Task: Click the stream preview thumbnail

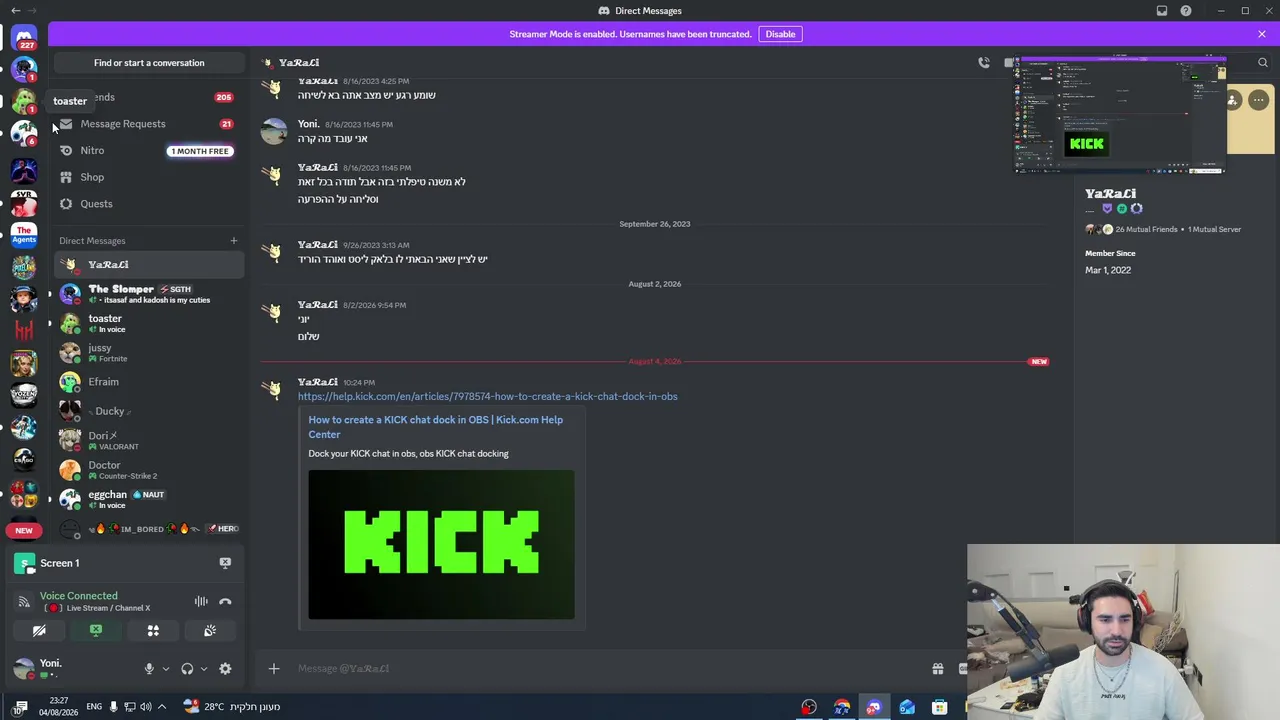Action: 1120,115
